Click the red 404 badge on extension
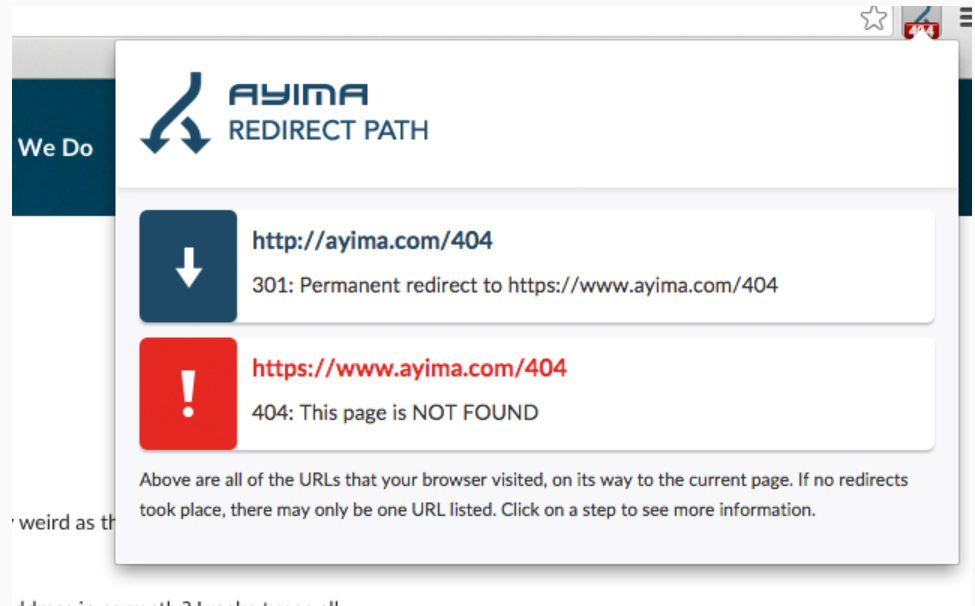 point(921,31)
